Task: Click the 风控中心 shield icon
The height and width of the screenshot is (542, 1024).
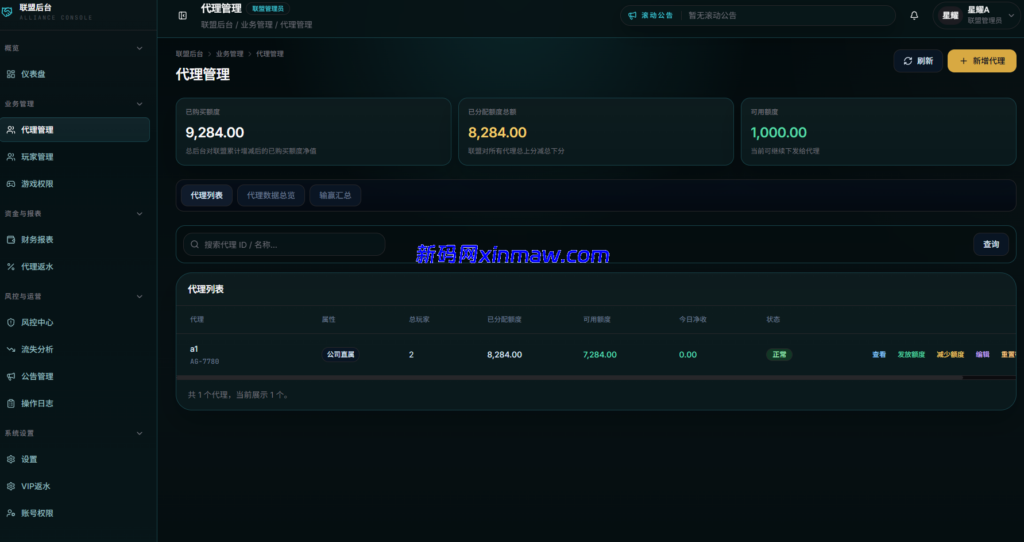Action: tap(10, 323)
